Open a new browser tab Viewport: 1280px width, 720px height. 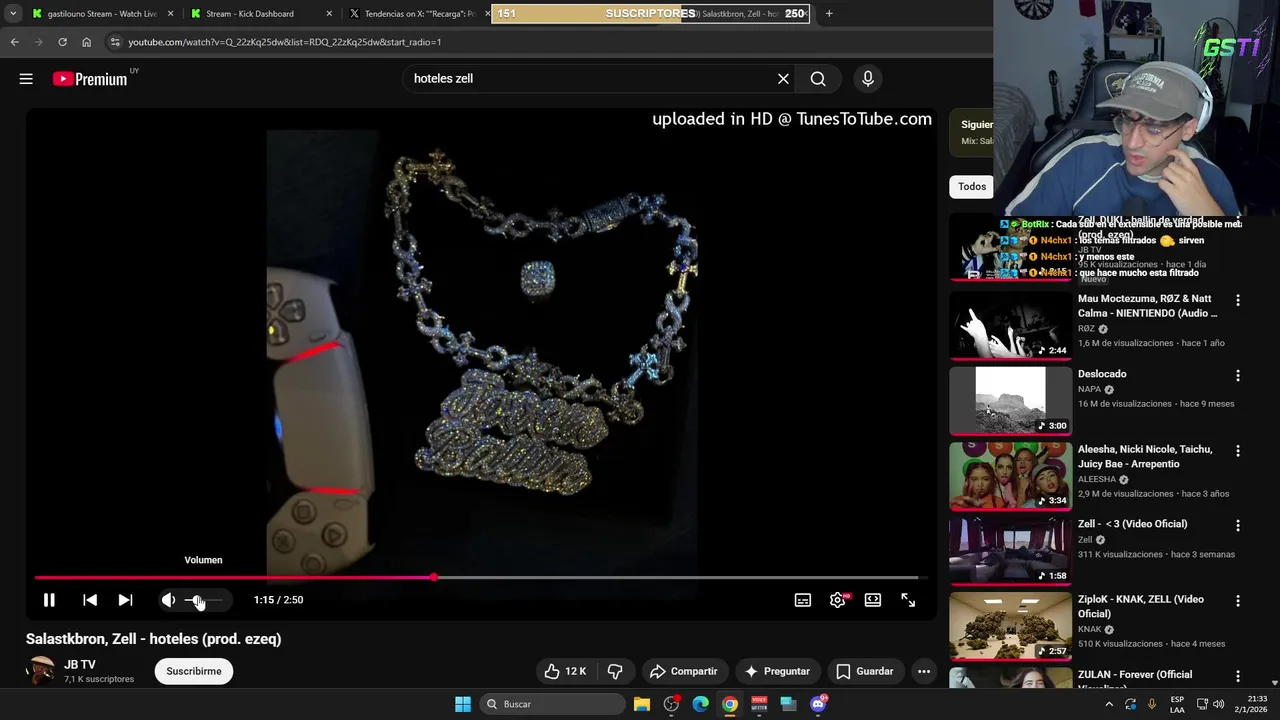pyautogui.click(x=829, y=14)
